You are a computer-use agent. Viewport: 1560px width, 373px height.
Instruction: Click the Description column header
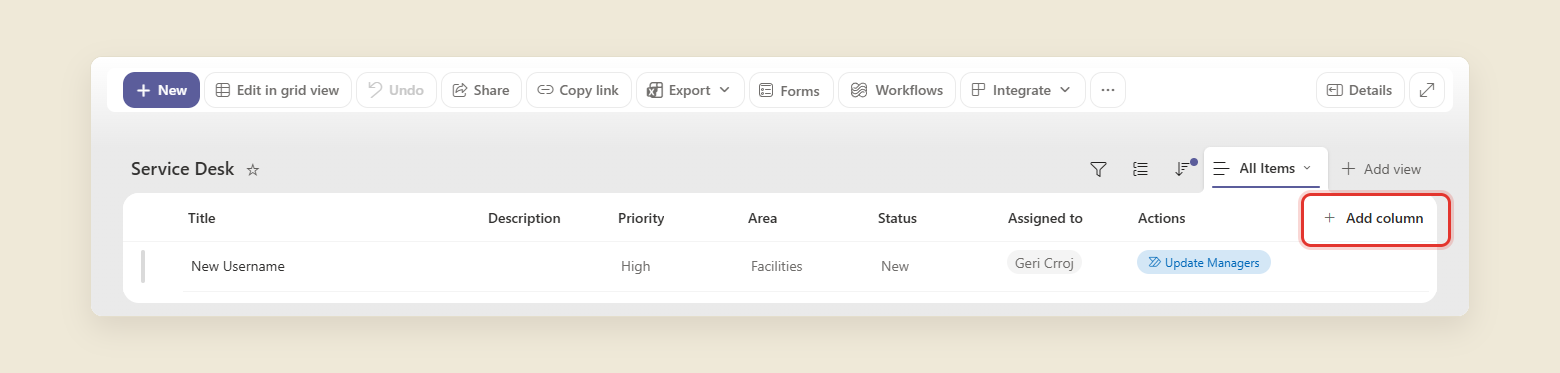(x=524, y=218)
